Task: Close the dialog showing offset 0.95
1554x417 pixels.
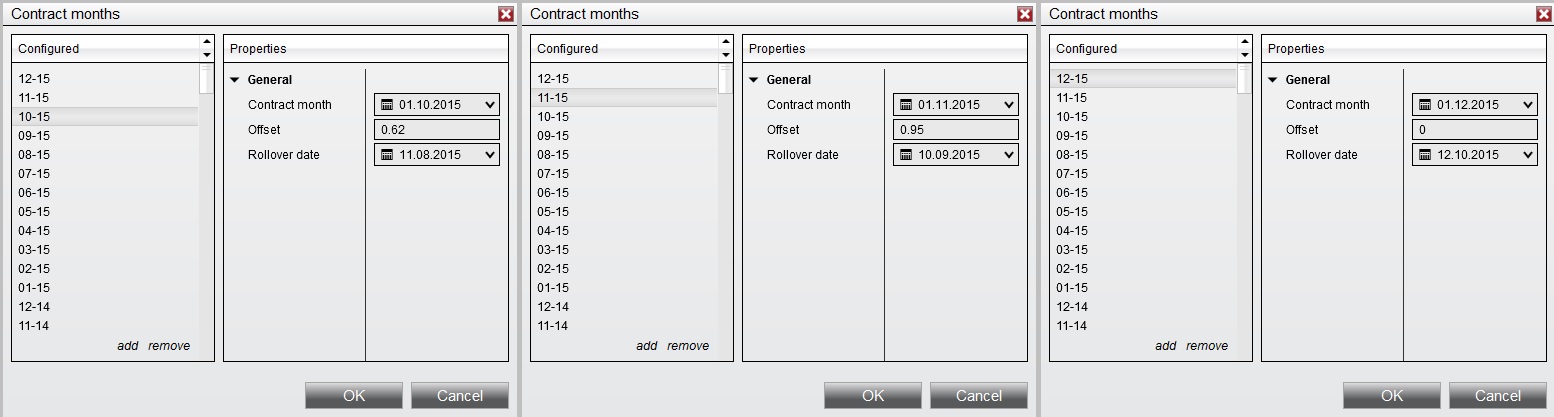Action: click(1025, 14)
